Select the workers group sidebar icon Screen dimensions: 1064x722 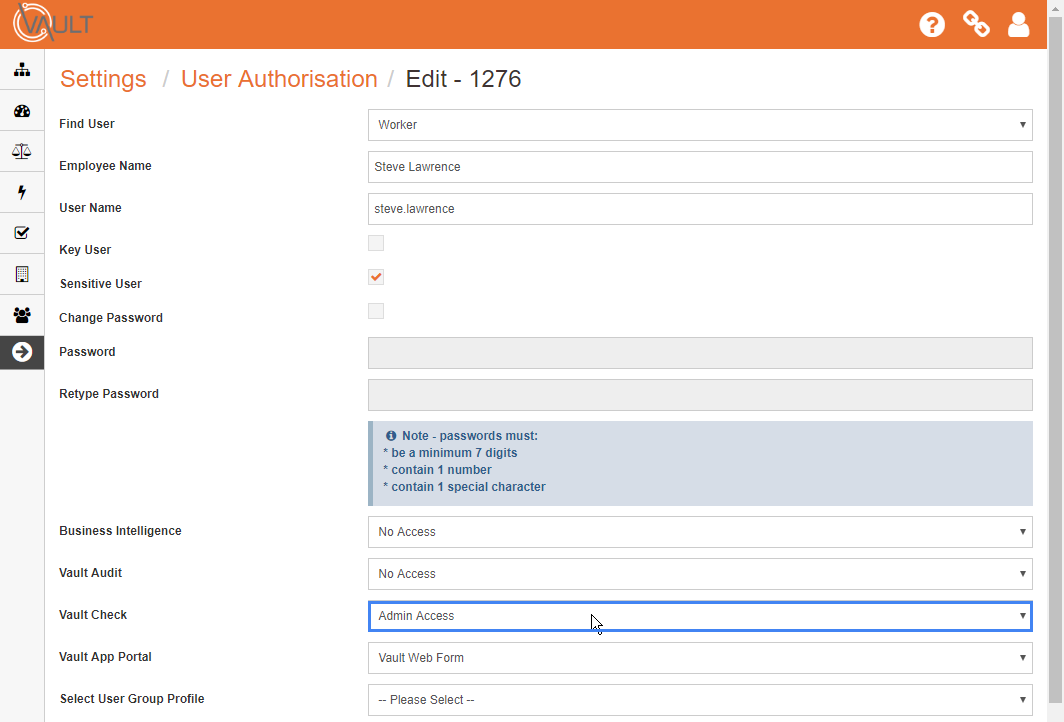[x=21, y=314]
